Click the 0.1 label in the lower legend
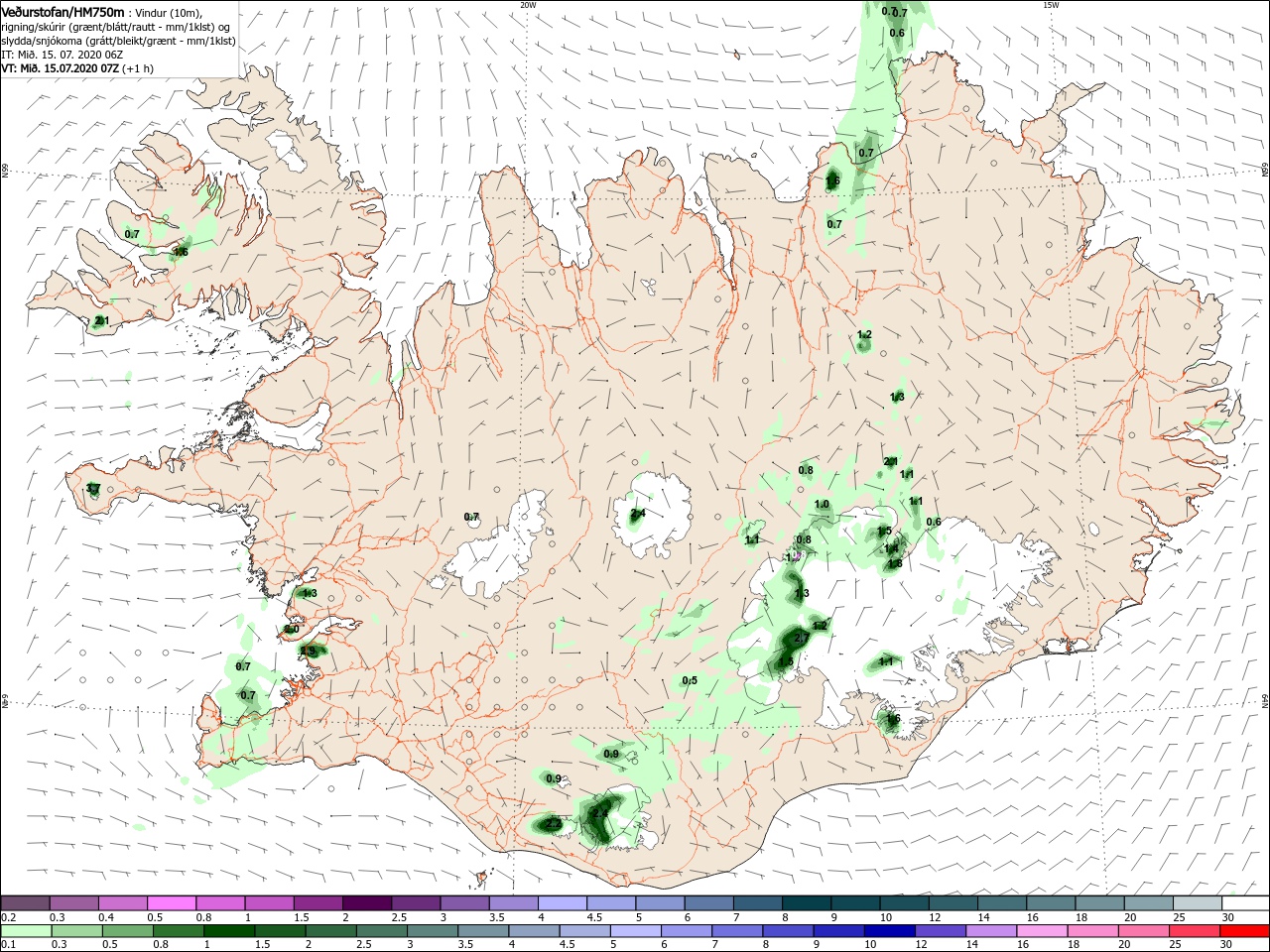The image size is (1270, 952). 9,945
